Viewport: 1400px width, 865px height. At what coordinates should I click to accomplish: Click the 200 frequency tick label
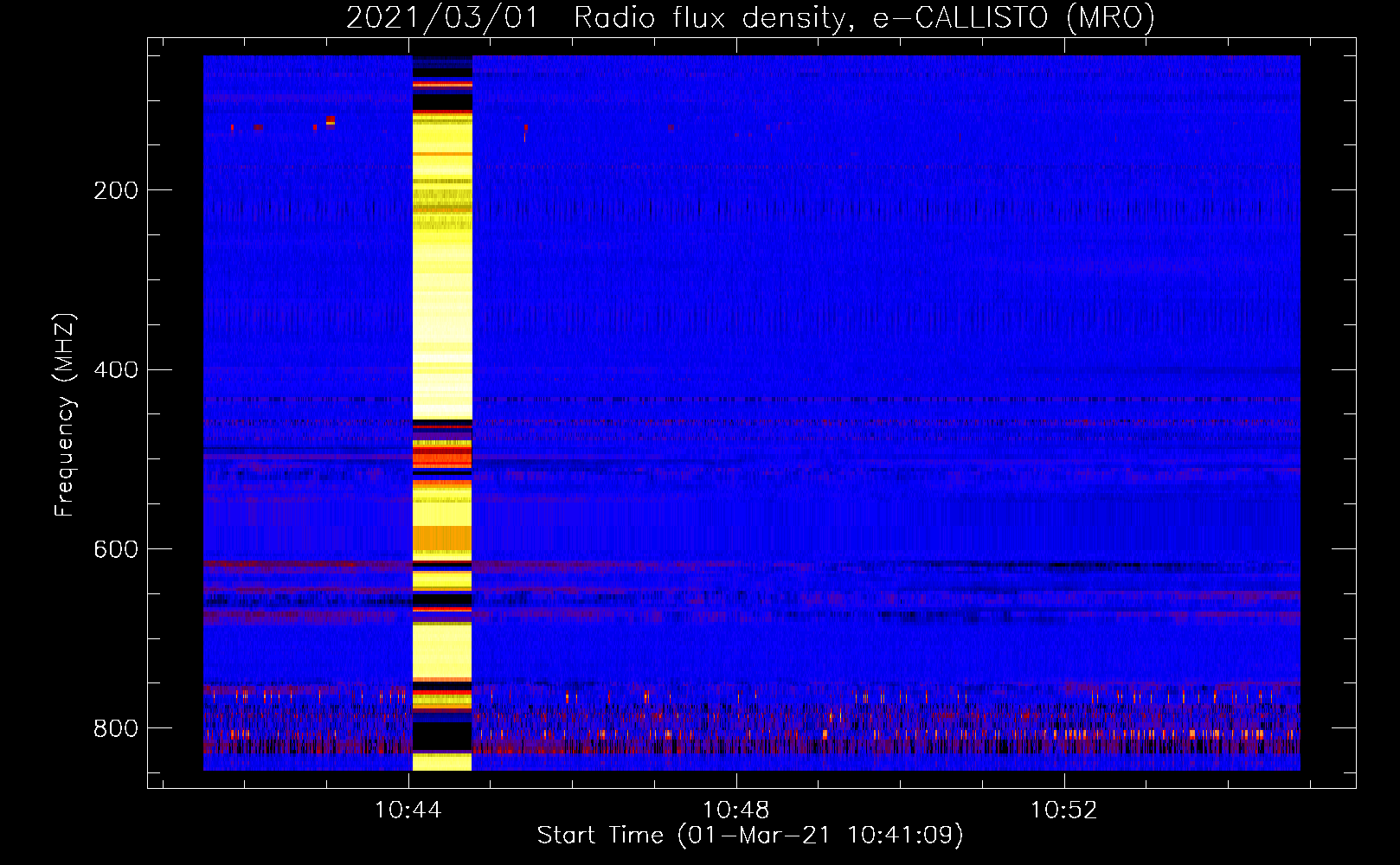(116, 190)
